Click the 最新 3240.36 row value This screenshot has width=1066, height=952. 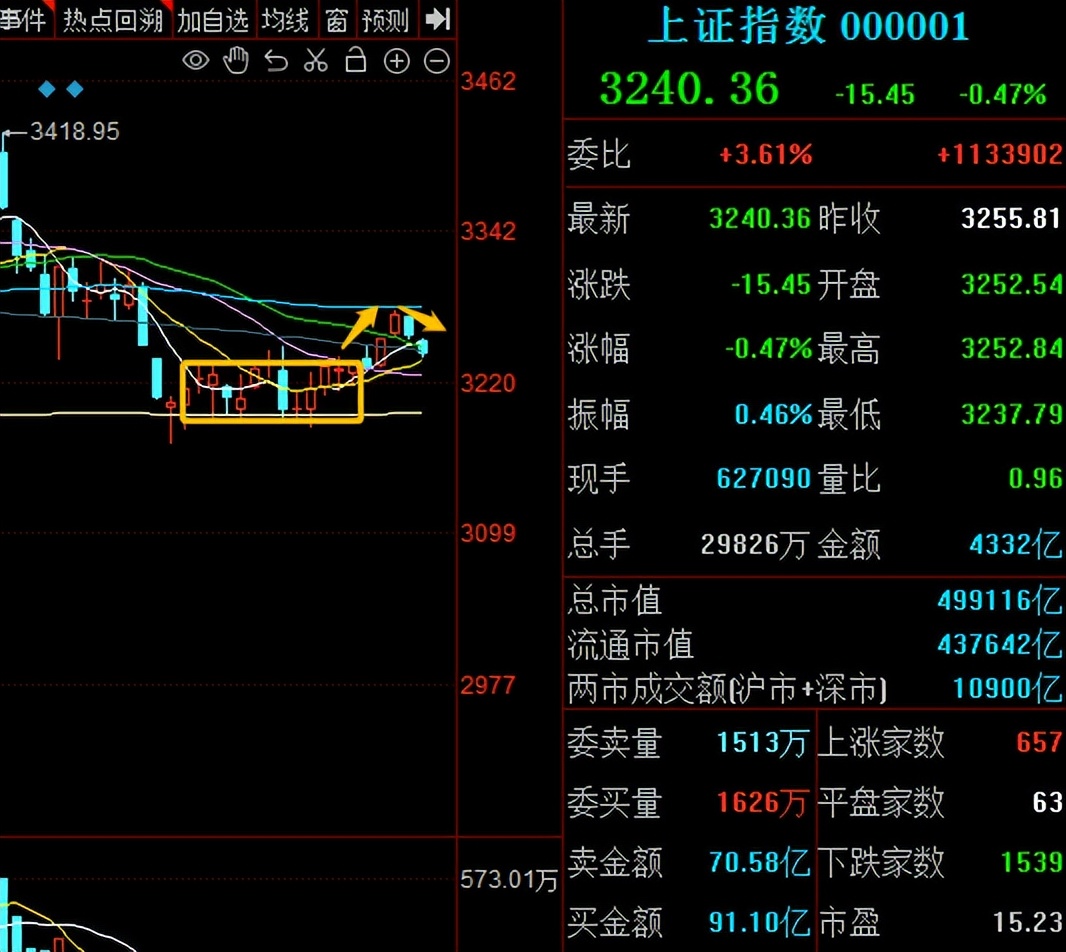759,218
